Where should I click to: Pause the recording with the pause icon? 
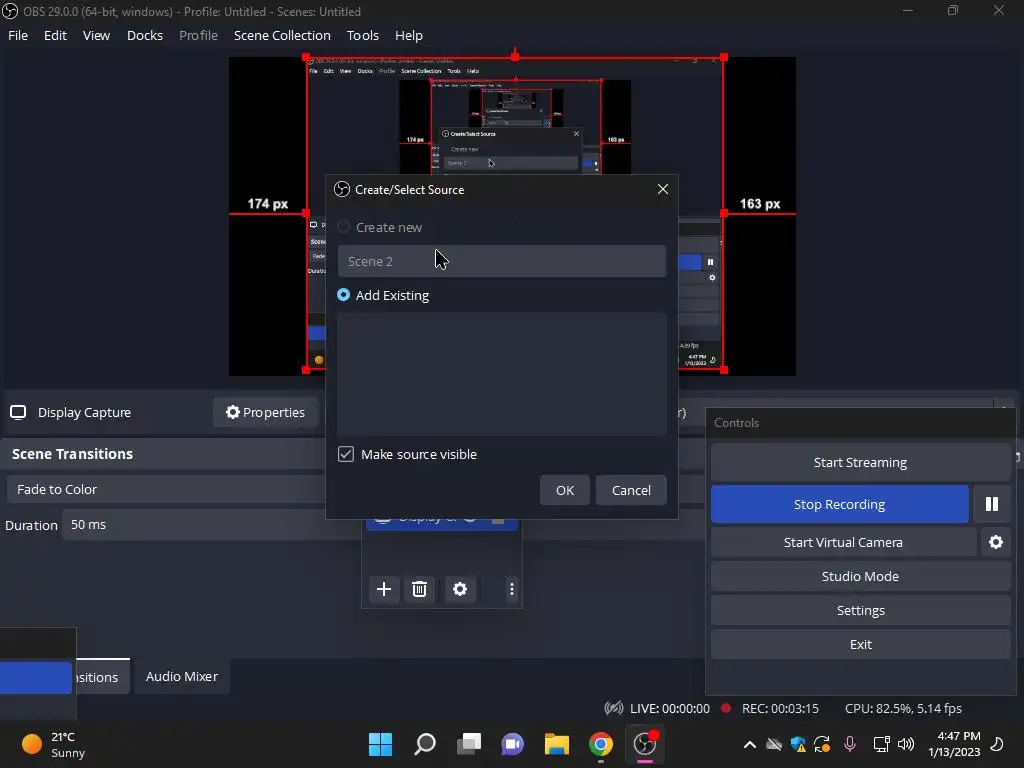pos(992,504)
